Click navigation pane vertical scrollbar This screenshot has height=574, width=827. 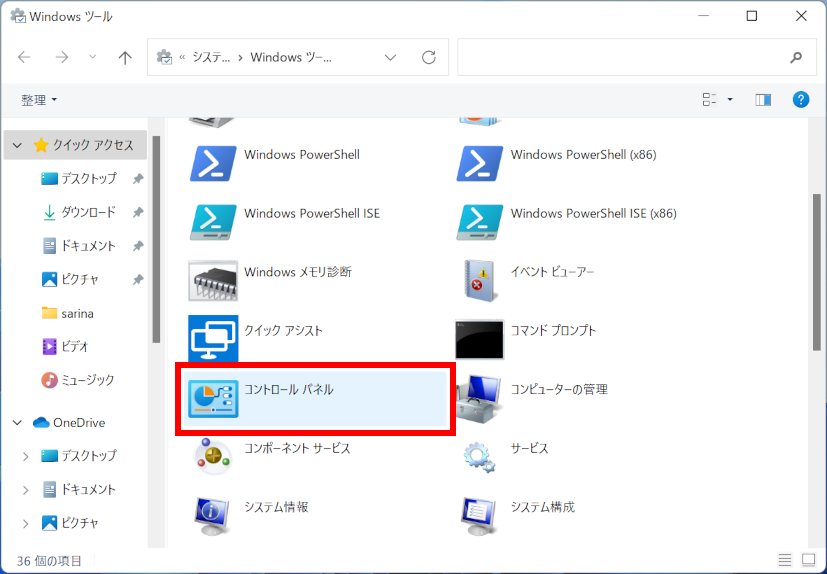156,239
